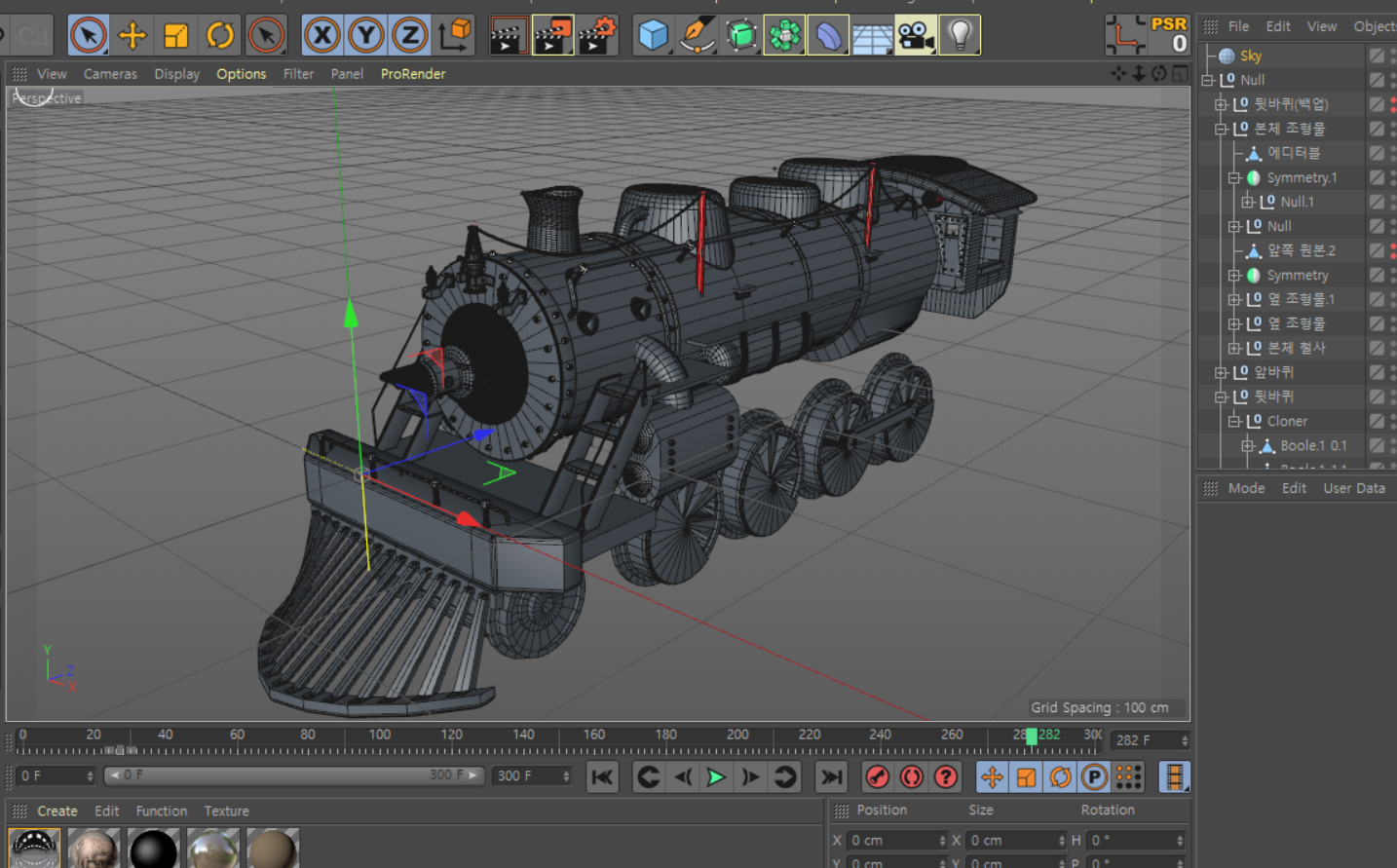
Task: Select the Sky object
Action: (x=1251, y=56)
